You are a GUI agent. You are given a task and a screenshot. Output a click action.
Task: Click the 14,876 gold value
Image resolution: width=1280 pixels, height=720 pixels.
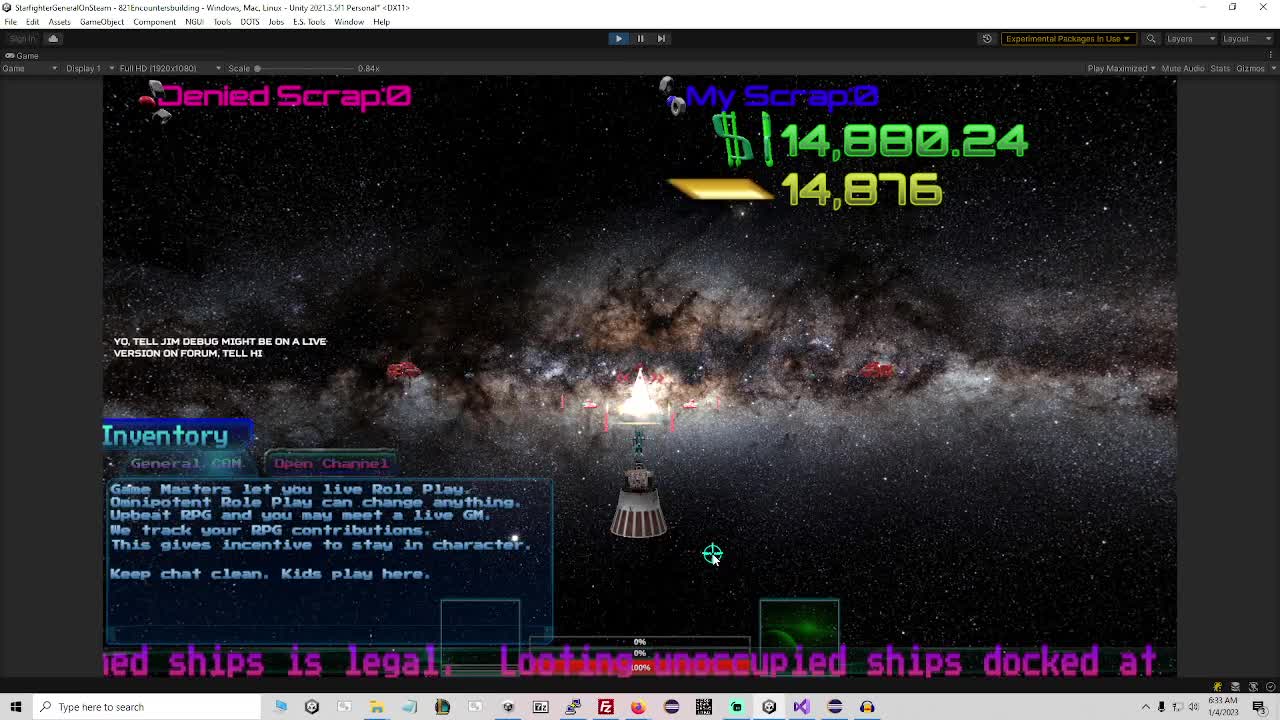click(x=861, y=190)
